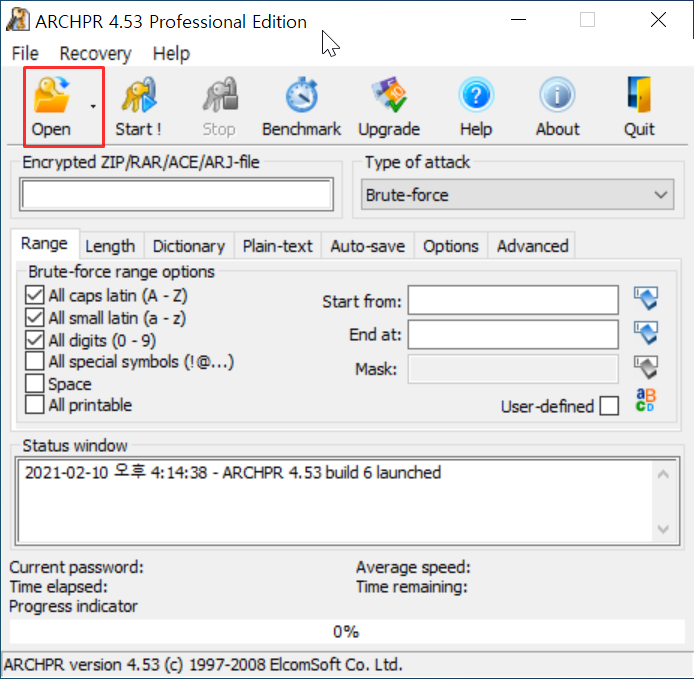Viewport: 694px width, 679px height.
Task: Click the greyed-out Stop toolbar icon
Action: [x=220, y=107]
